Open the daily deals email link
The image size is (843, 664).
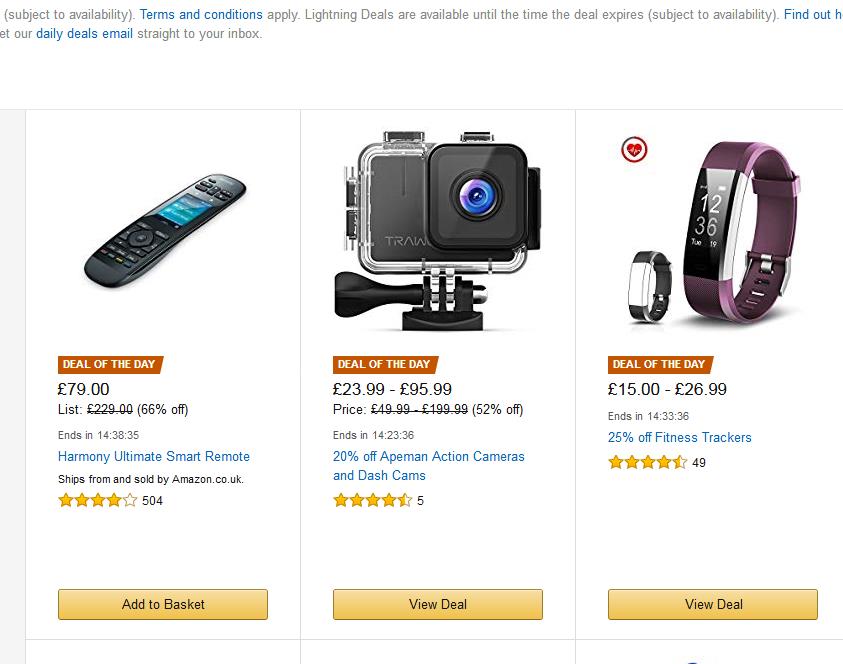point(84,34)
